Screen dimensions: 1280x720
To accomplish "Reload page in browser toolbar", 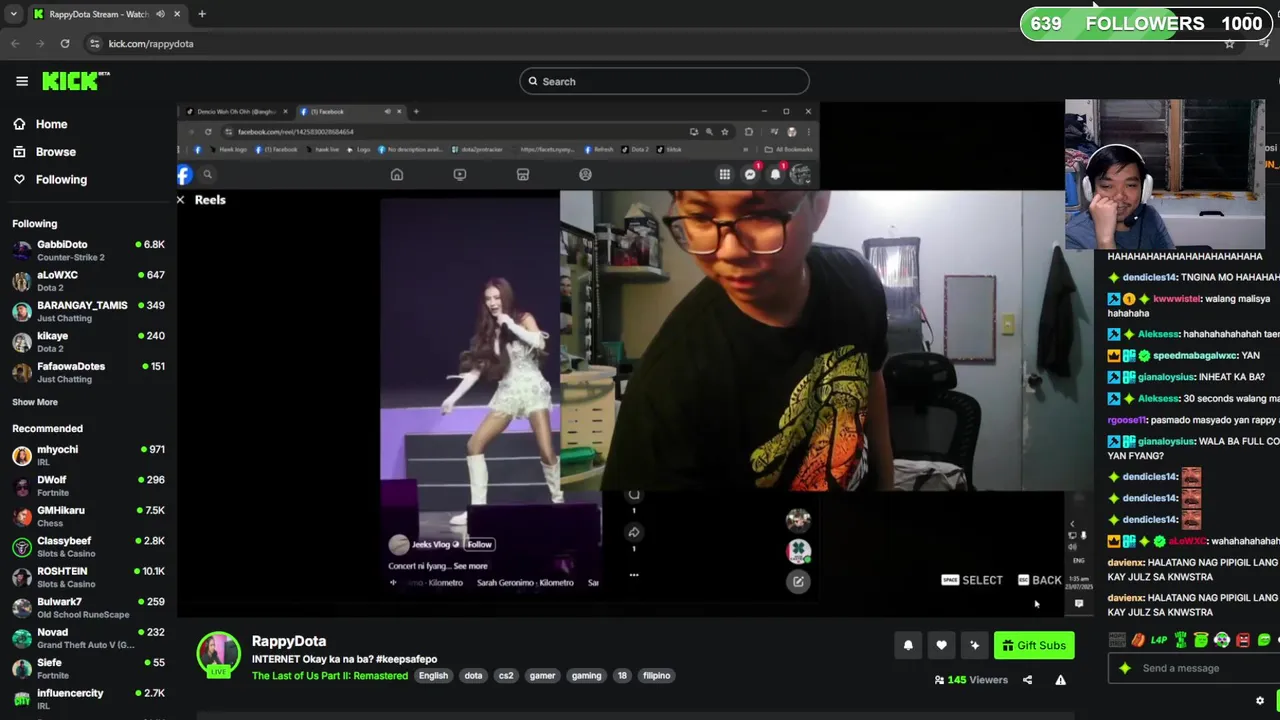I will click(x=65, y=43).
